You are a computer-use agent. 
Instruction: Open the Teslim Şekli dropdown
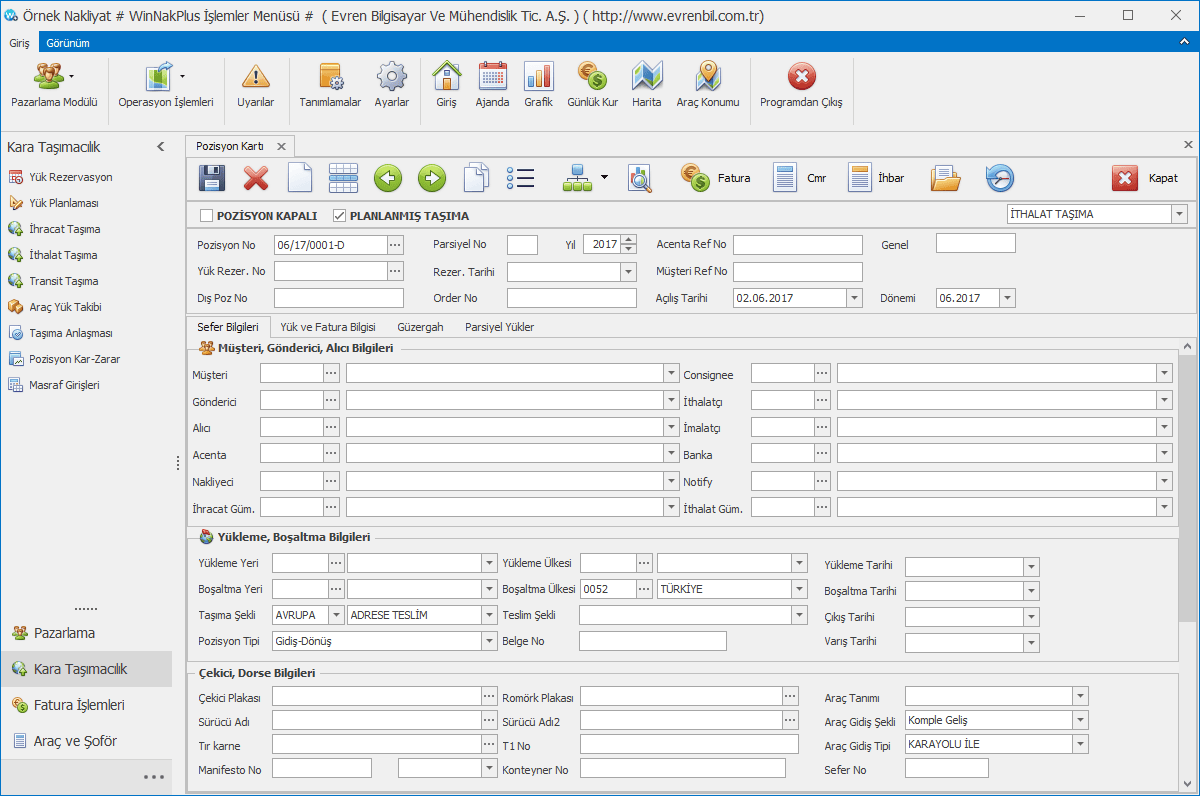tap(799, 615)
